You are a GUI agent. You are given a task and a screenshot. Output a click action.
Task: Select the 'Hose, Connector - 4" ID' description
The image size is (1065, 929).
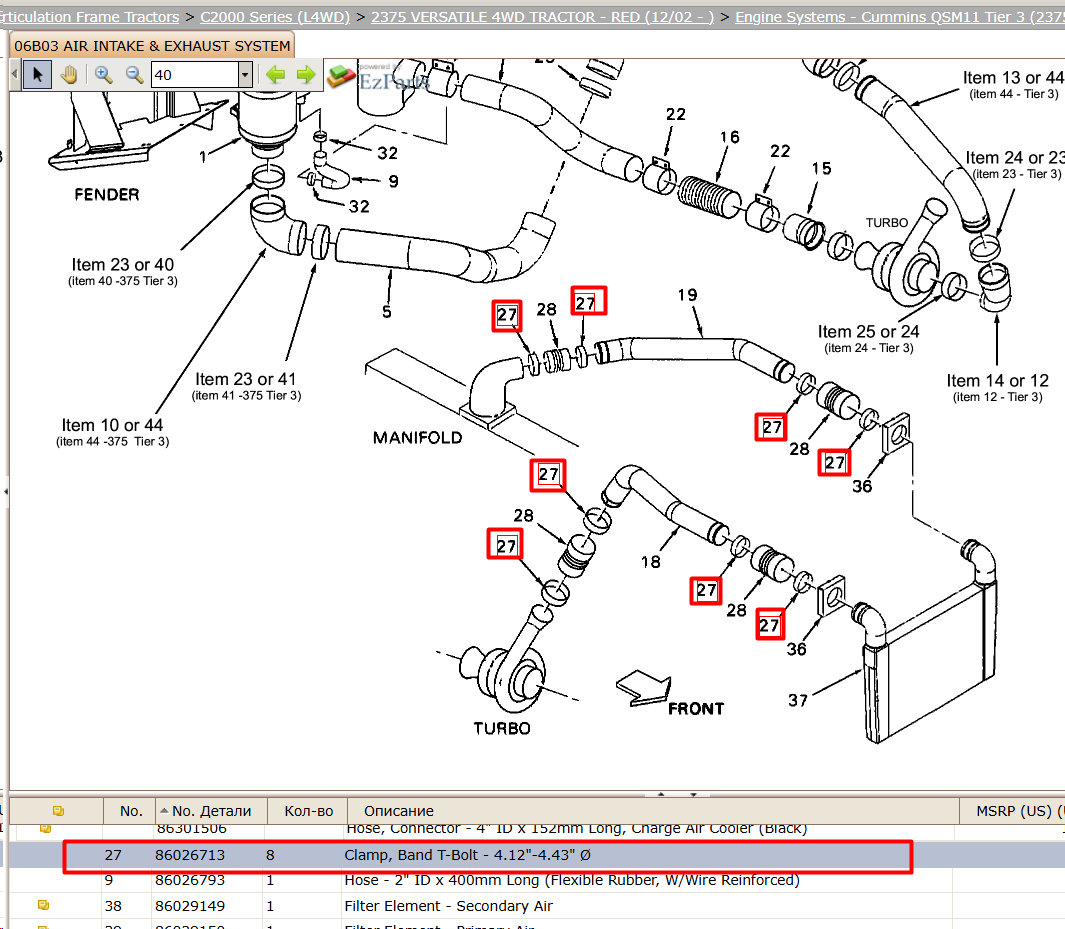point(577,829)
